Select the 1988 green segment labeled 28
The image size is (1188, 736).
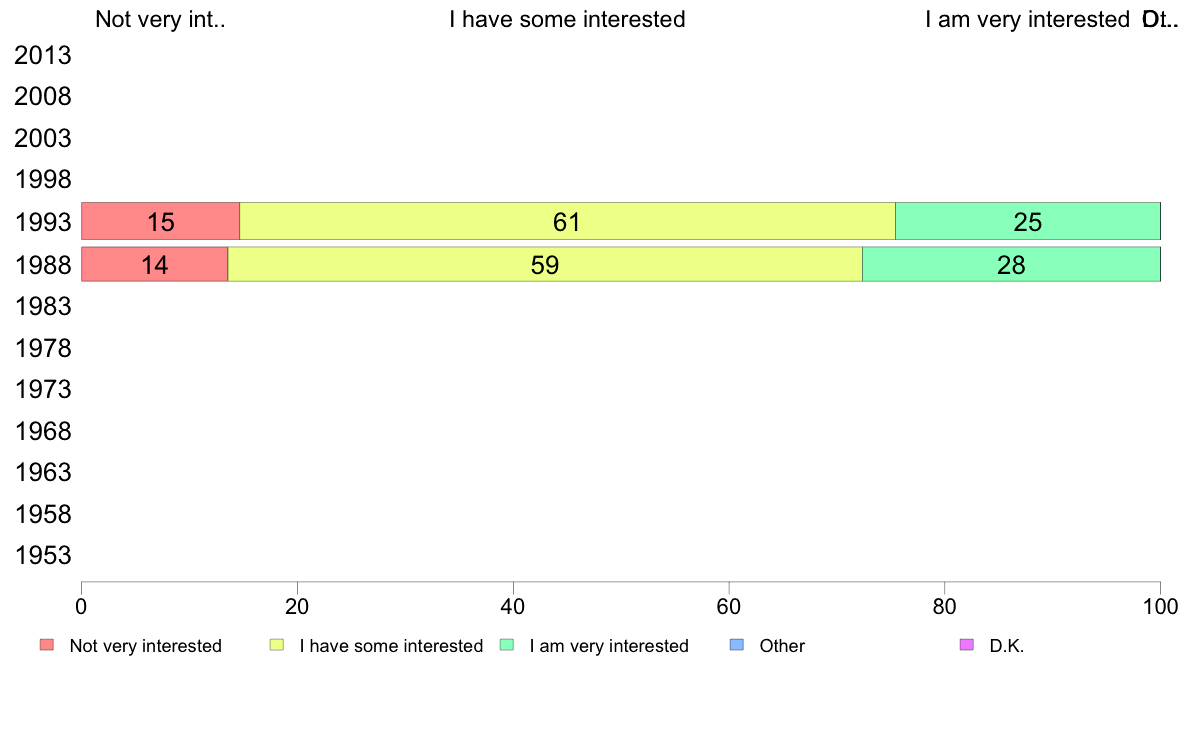click(1011, 265)
